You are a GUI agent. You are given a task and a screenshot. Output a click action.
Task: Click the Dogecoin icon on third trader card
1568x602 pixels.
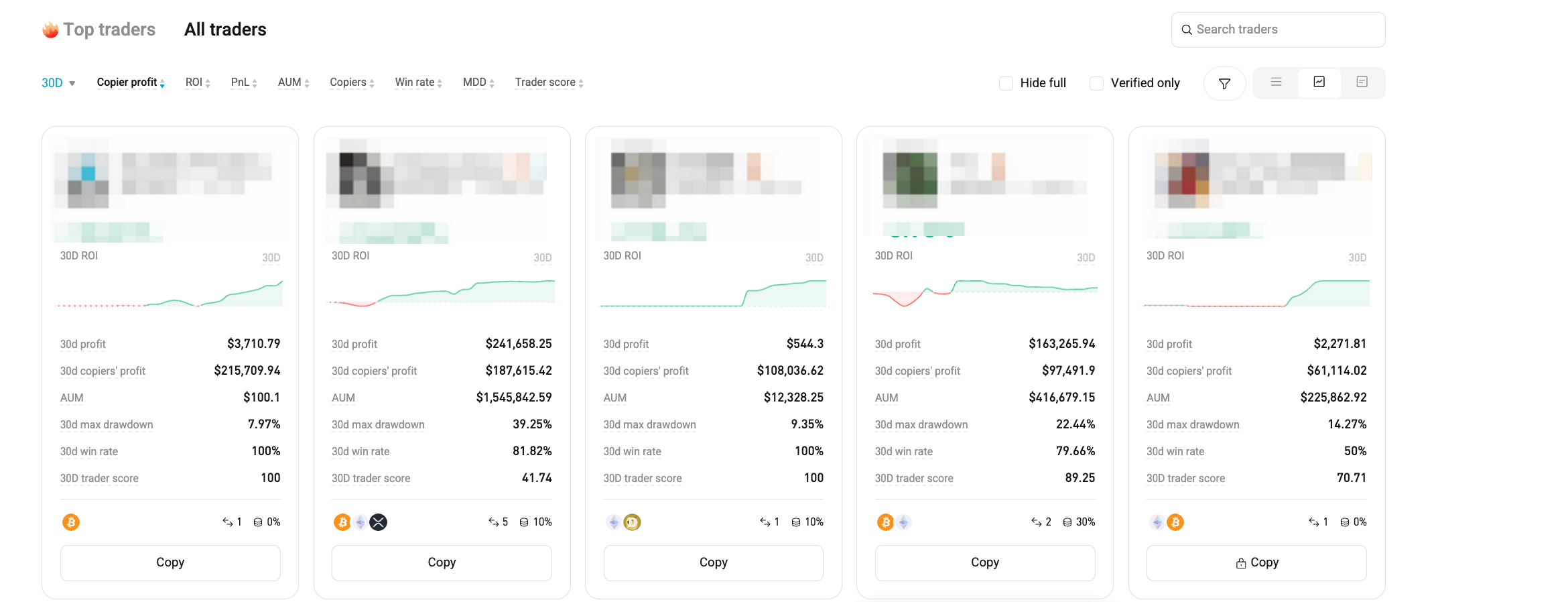[633, 522]
